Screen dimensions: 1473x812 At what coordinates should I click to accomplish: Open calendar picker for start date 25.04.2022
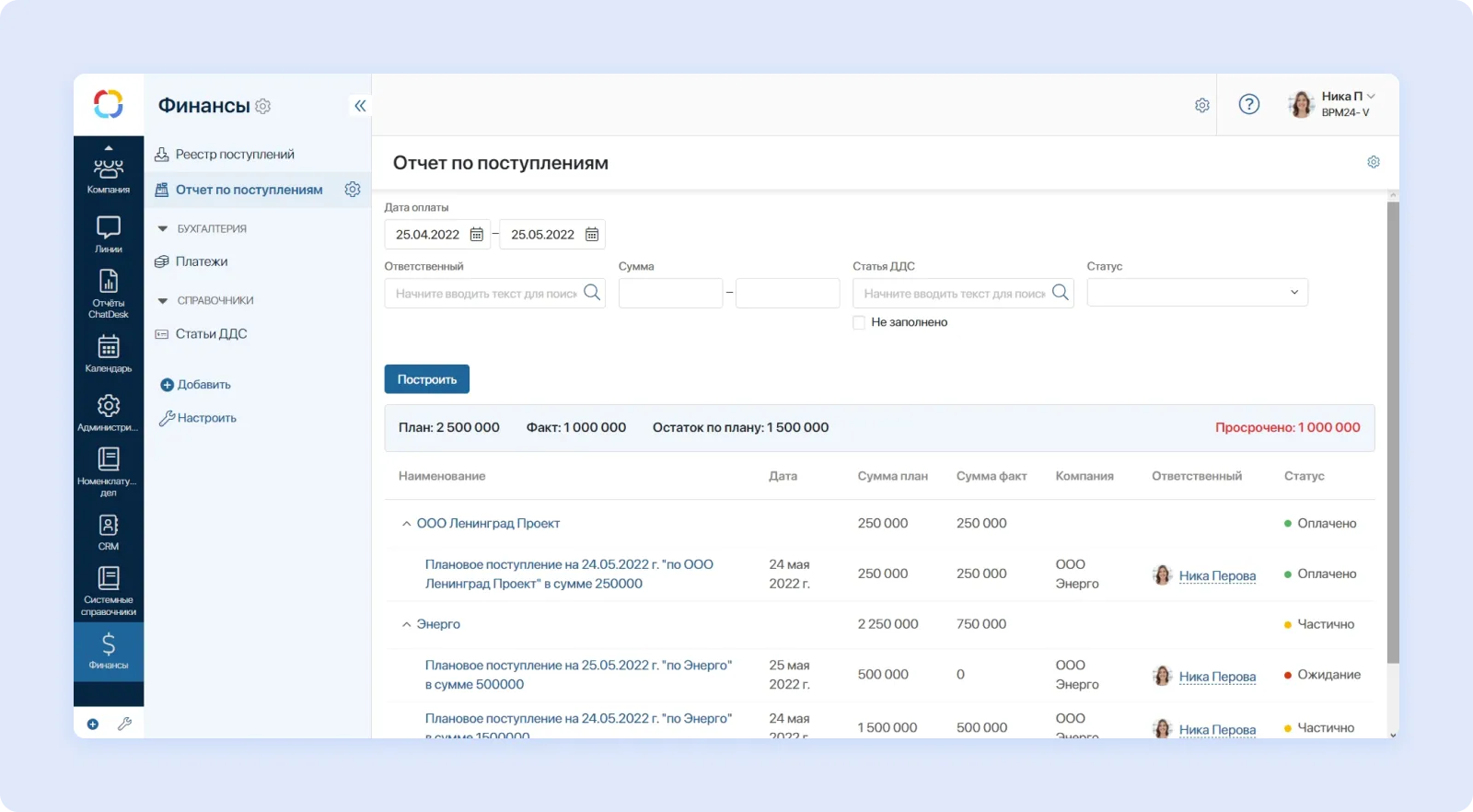tap(476, 235)
